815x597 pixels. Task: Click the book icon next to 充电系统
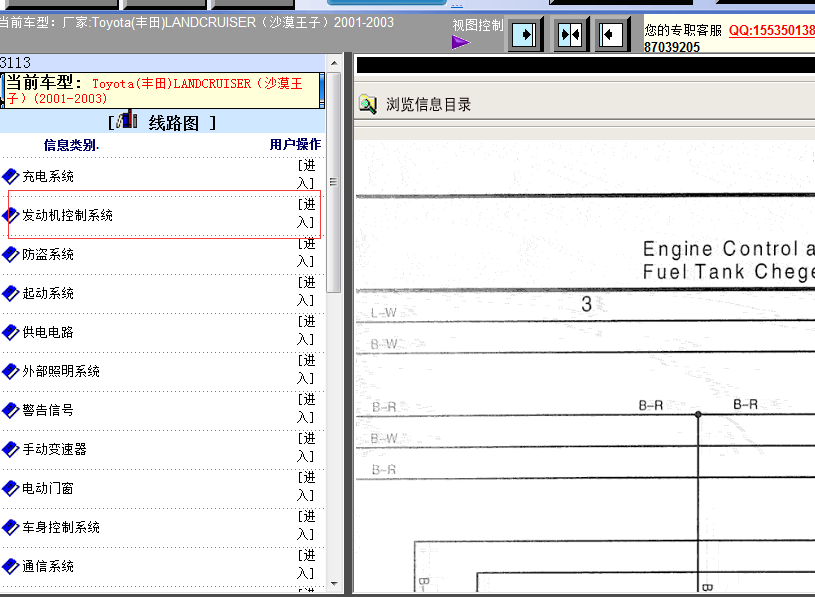click(11, 177)
